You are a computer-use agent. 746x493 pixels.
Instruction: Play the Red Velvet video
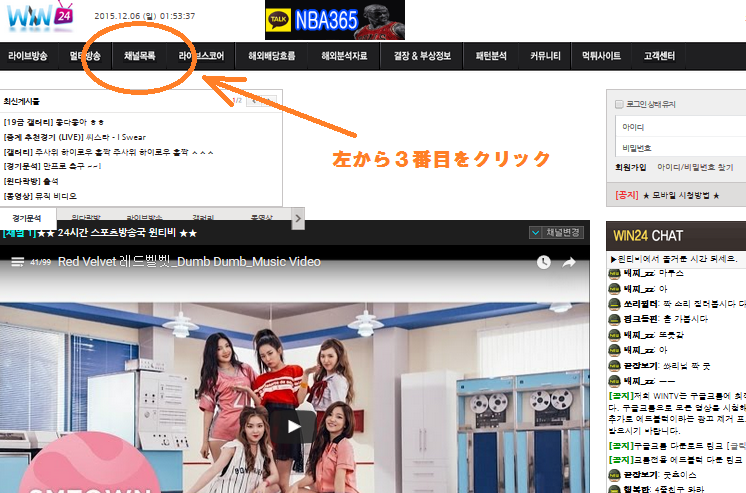pos(294,426)
